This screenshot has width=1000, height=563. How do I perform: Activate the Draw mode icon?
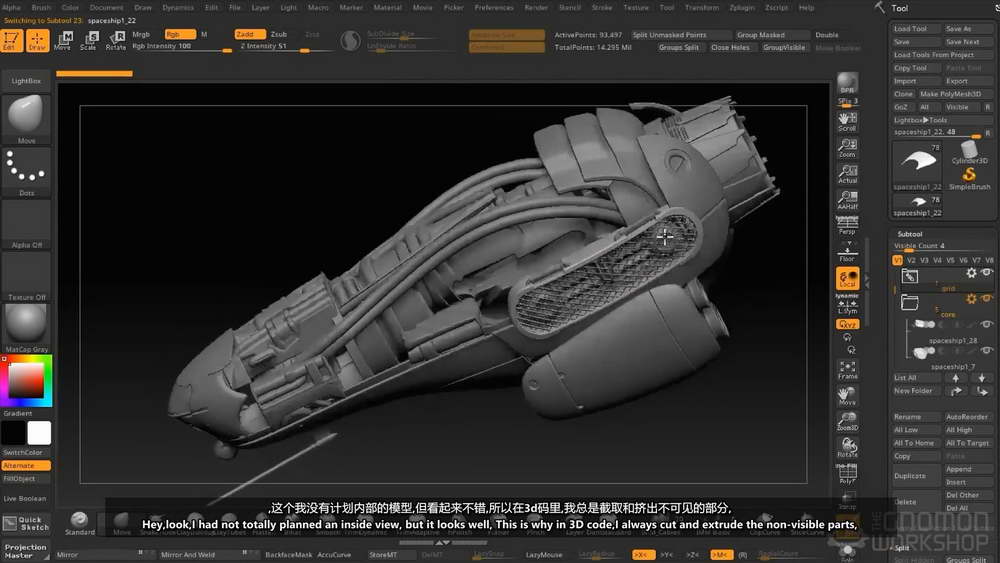click(38, 40)
